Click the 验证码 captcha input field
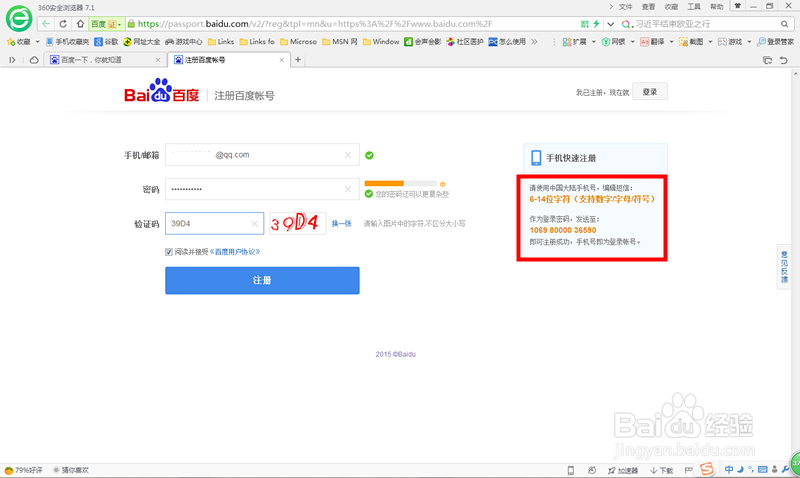This screenshot has height=478, width=800. 214,223
